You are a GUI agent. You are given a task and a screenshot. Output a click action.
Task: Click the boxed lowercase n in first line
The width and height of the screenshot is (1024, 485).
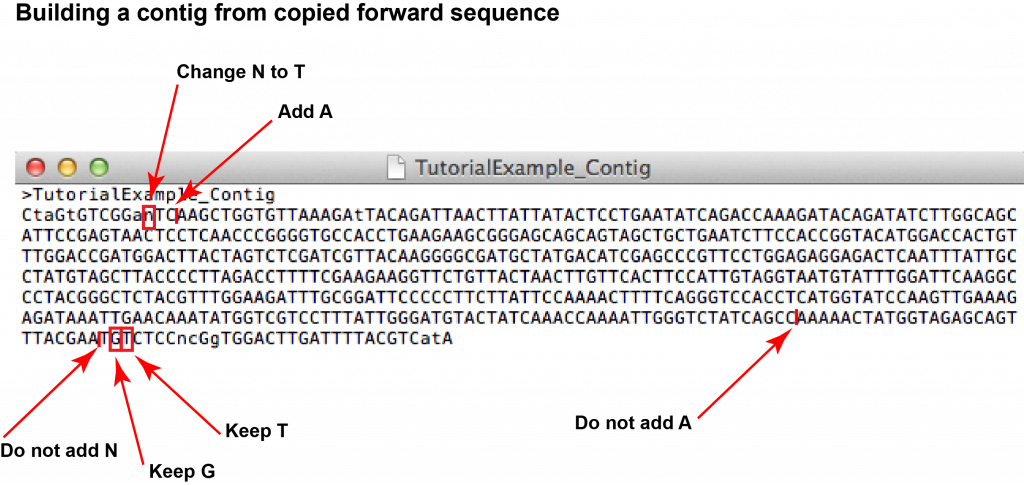(149, 216)
